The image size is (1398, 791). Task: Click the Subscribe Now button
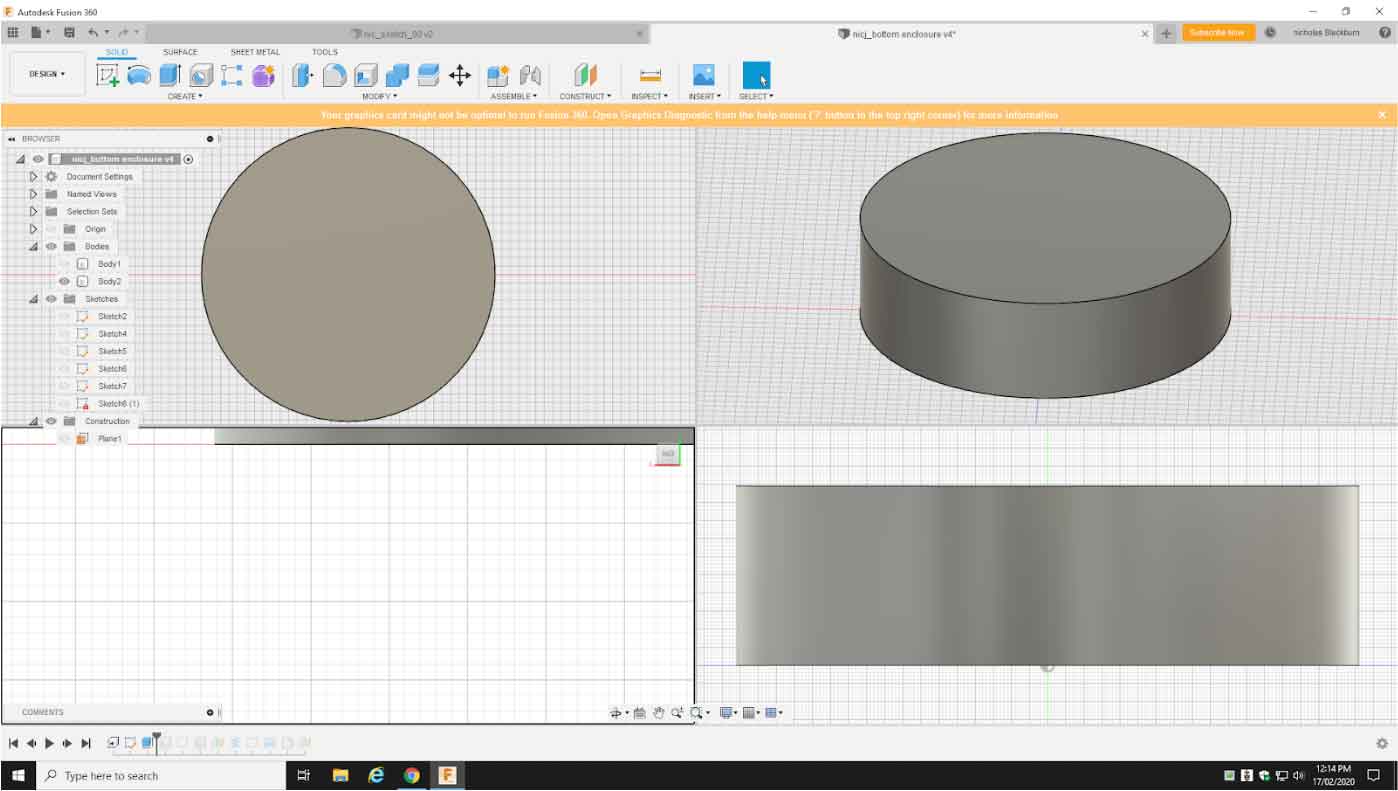click(x=1218, y=33)
